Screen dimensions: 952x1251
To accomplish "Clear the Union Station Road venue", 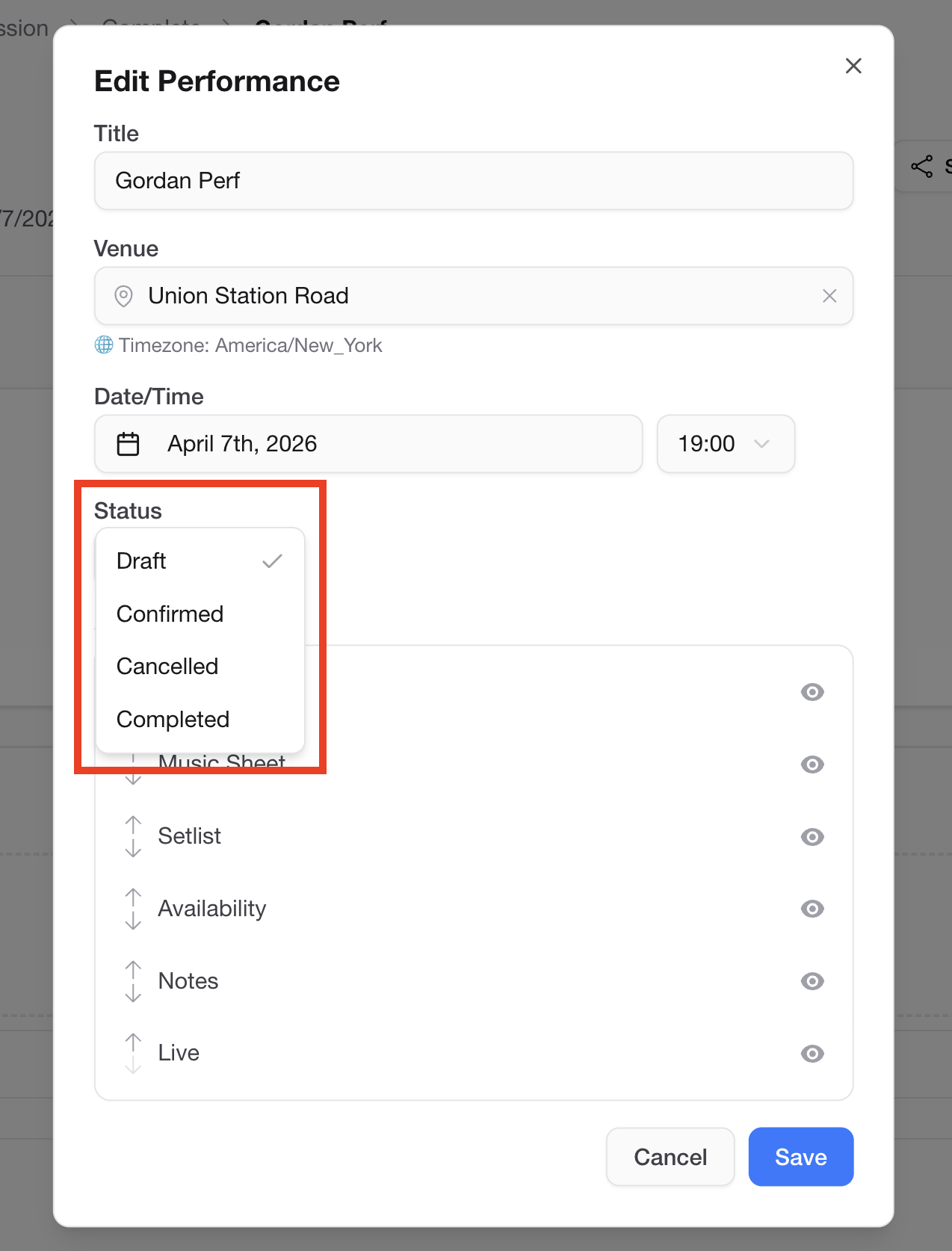I will point(829,296).
